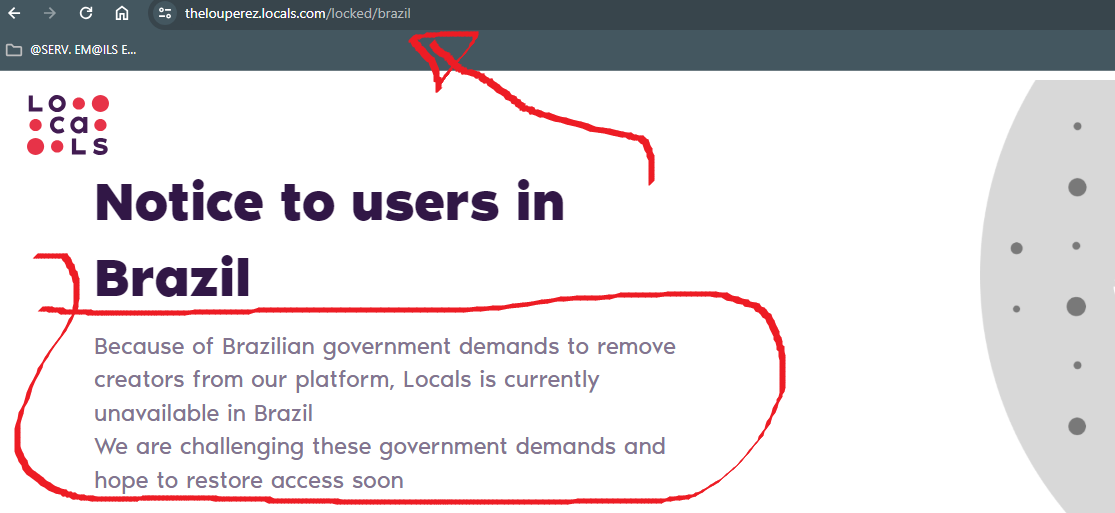The image size is (1115, 513).
Task: Click the text "unavailable in Brazil"
Action: 203,413
